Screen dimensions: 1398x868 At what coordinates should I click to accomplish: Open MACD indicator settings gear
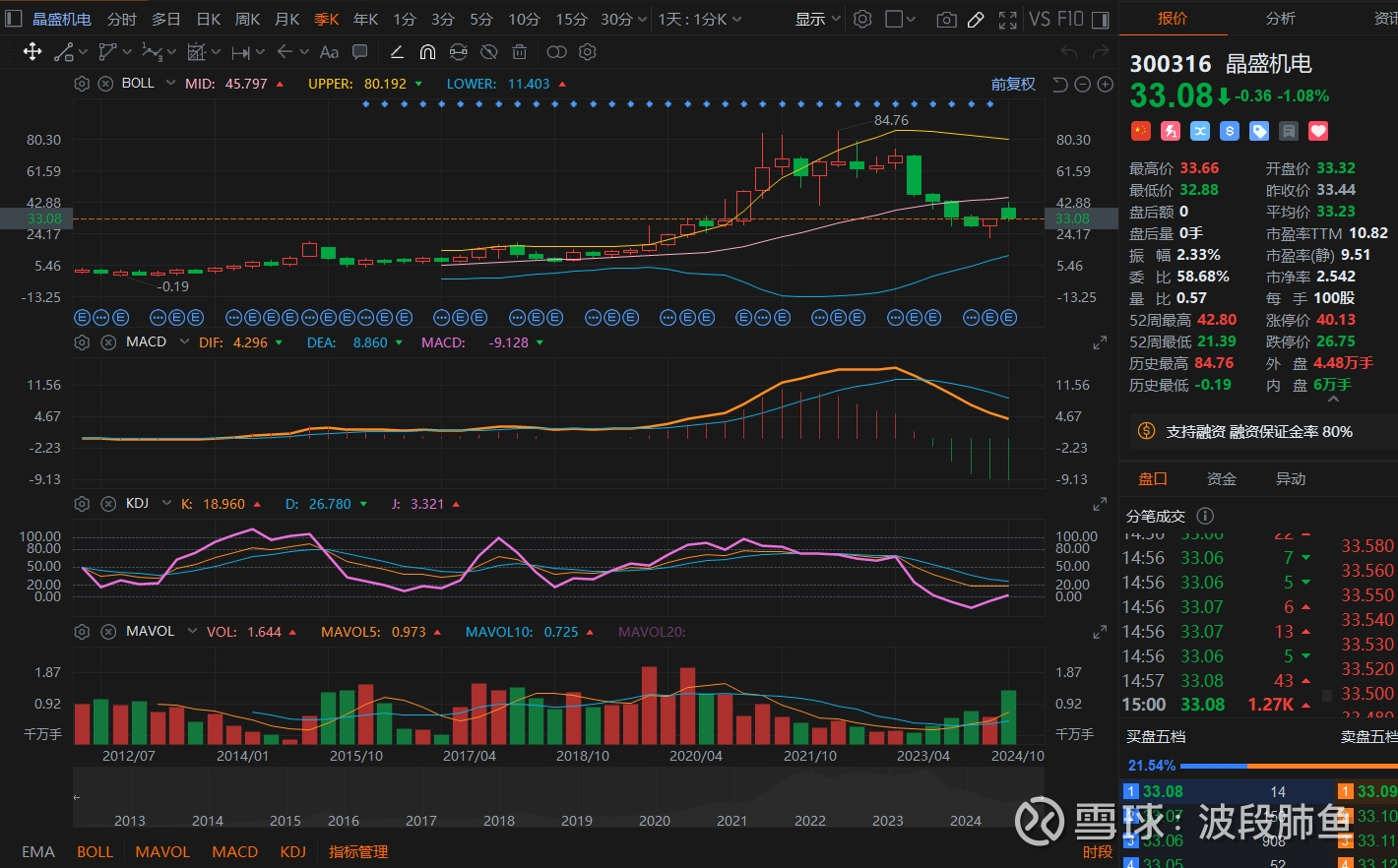pos(82,342)
